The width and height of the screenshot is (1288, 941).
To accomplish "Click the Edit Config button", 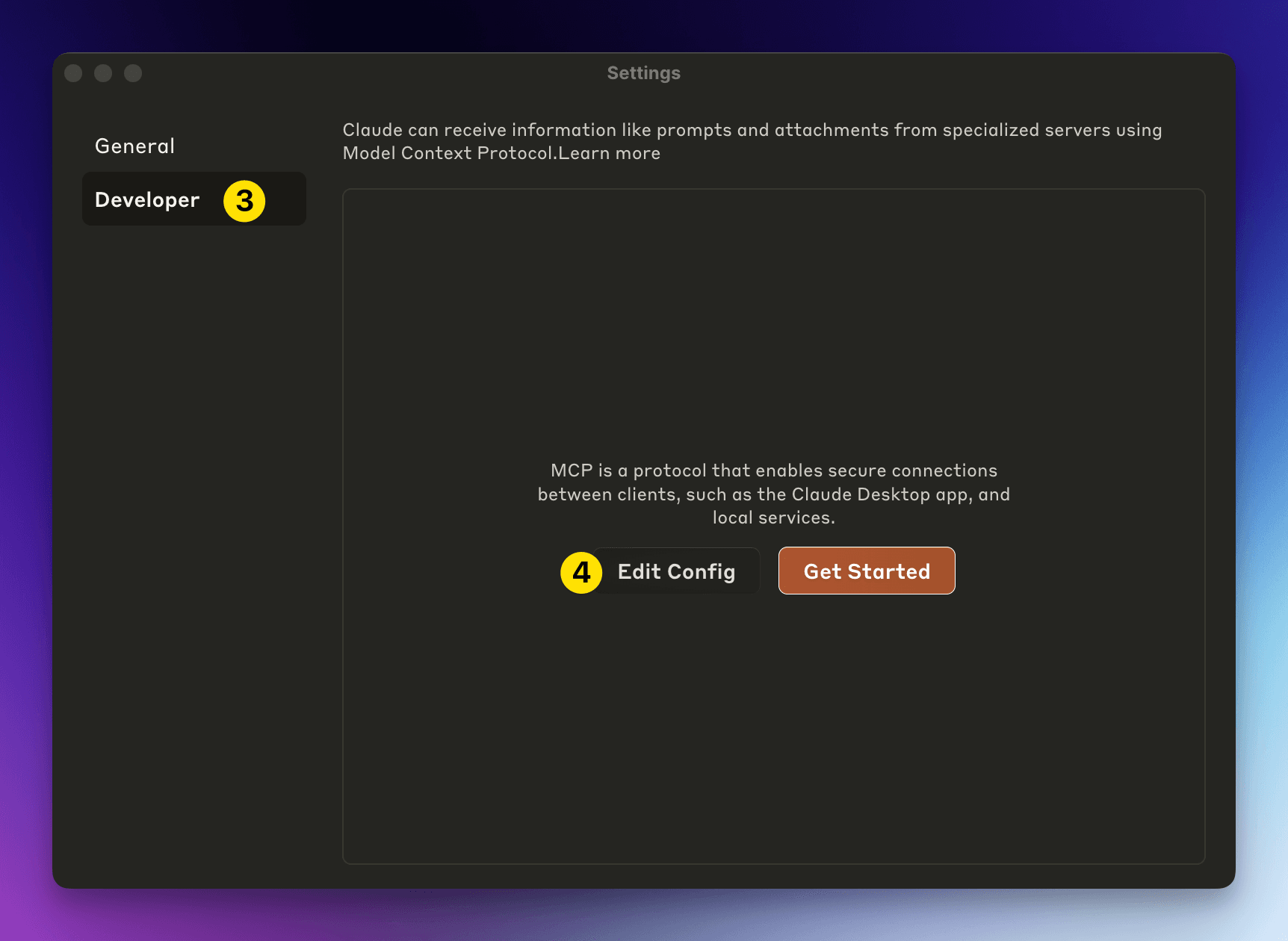I will point(676,571).
